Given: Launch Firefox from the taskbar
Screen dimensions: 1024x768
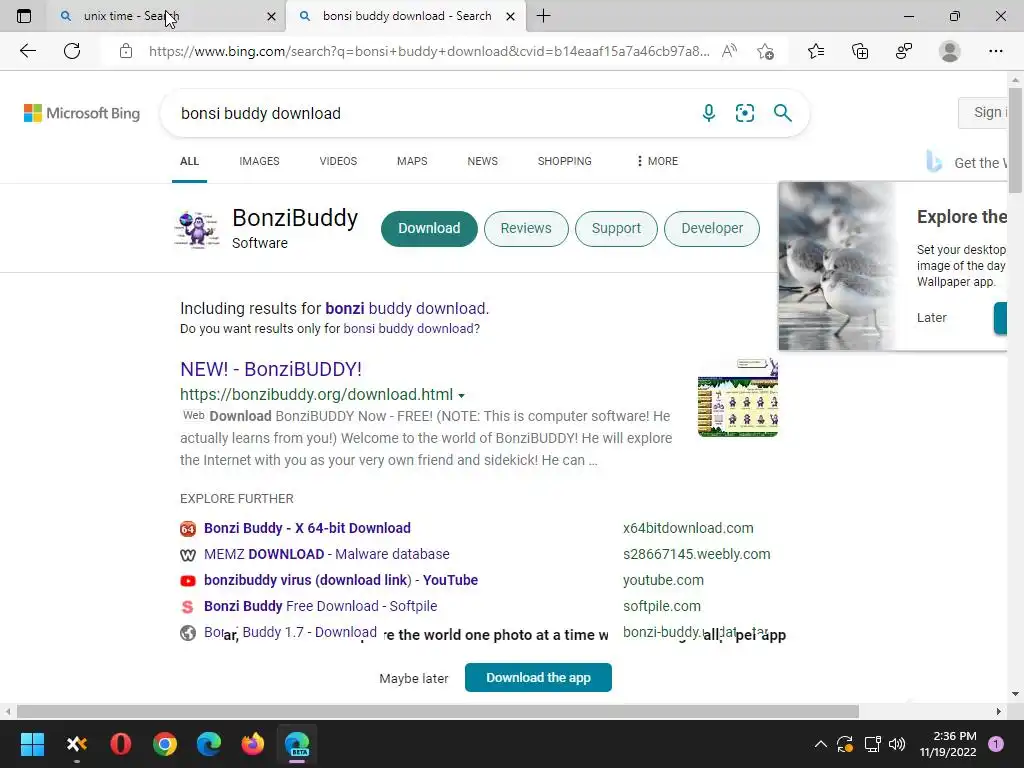Looking at the screenshot, I should (x=253, y=744).
